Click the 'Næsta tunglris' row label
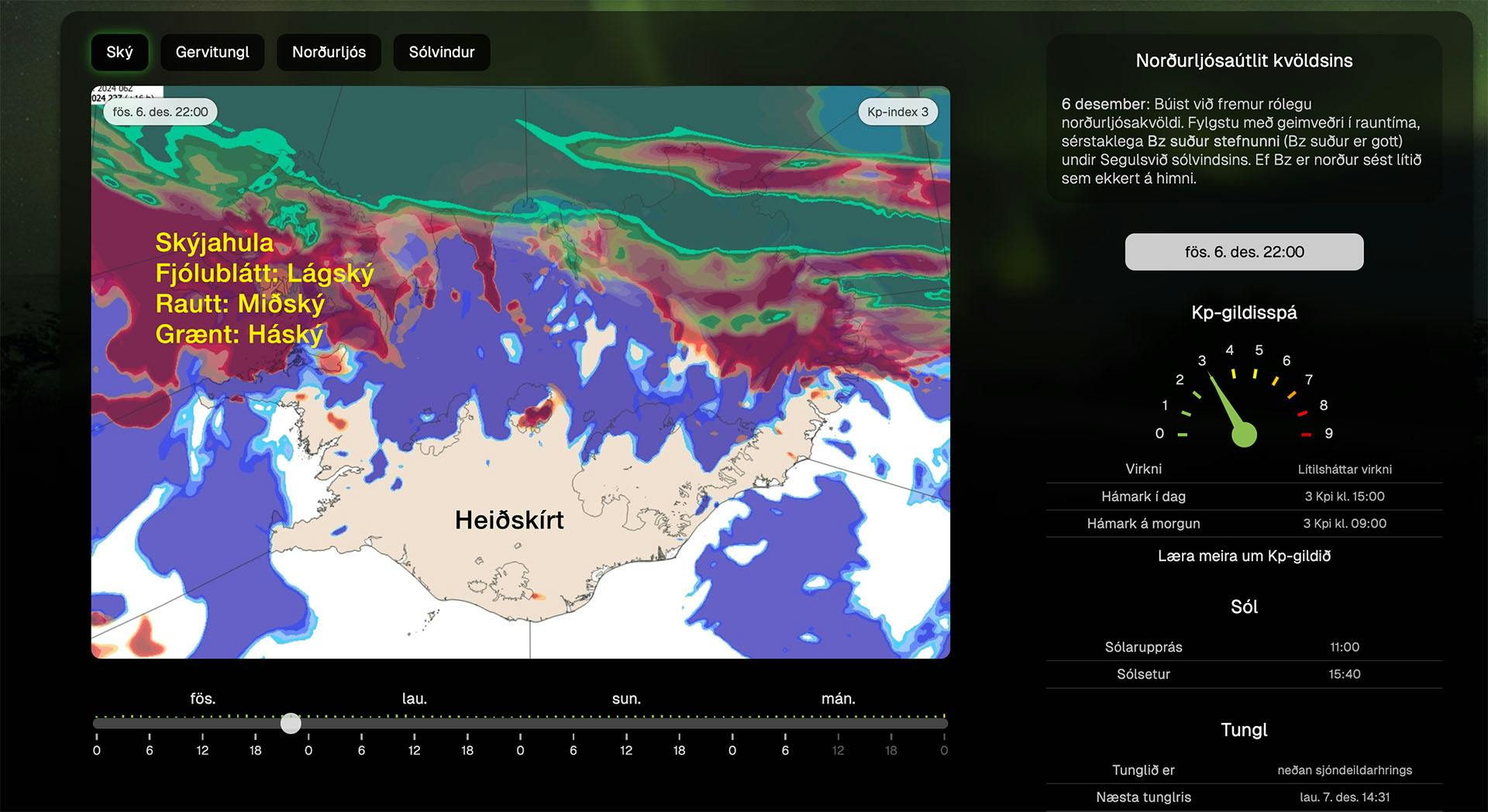Screen dimensions: 1488x812 [1143, 797]
